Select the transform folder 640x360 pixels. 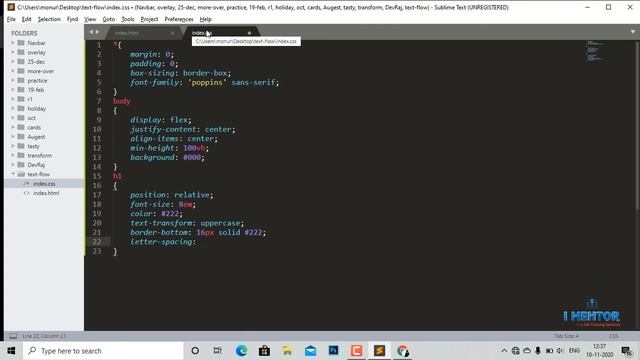point(40,156)
